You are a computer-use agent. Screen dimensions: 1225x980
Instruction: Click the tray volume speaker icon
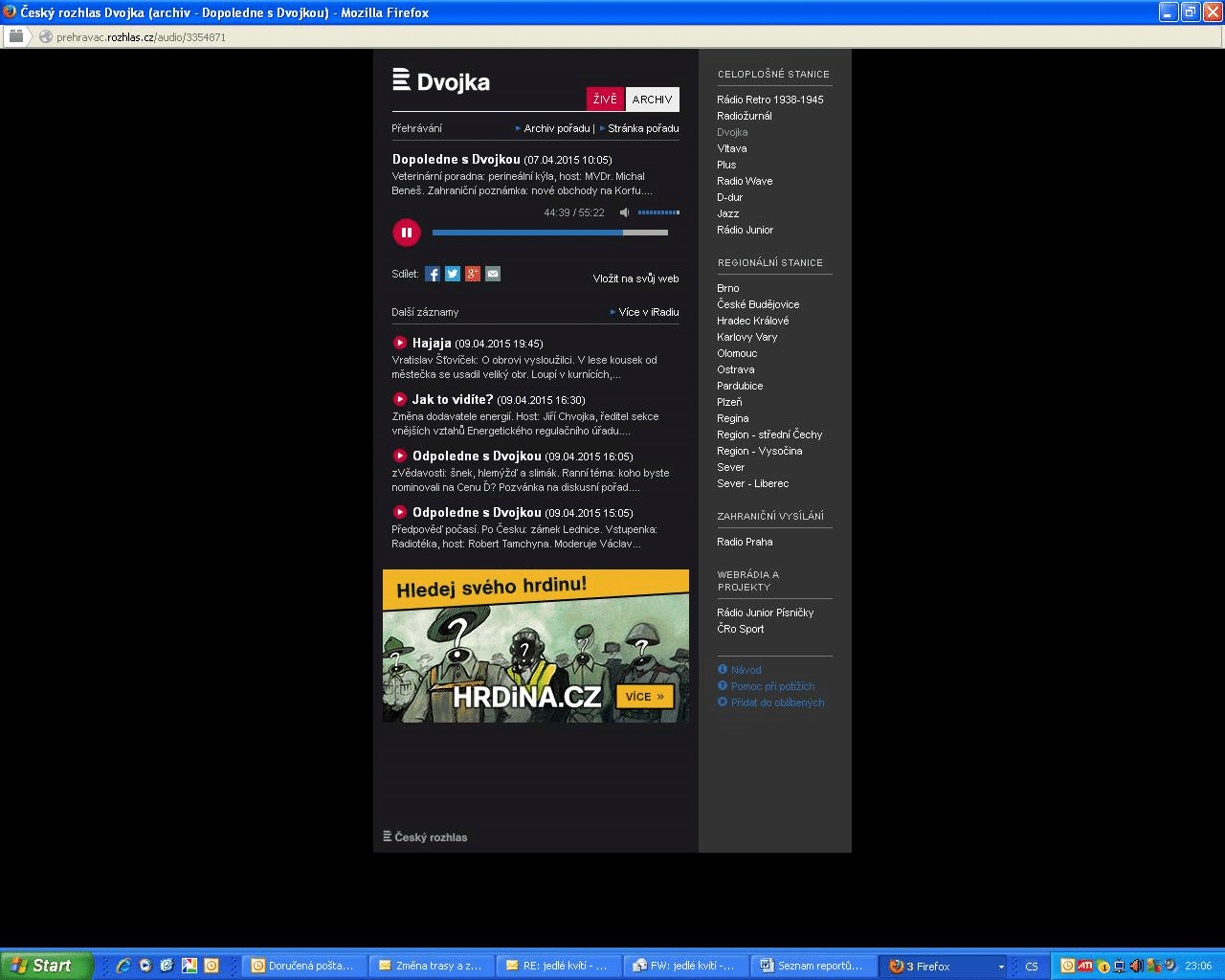pyautogui.click(x=1136, y=966)
